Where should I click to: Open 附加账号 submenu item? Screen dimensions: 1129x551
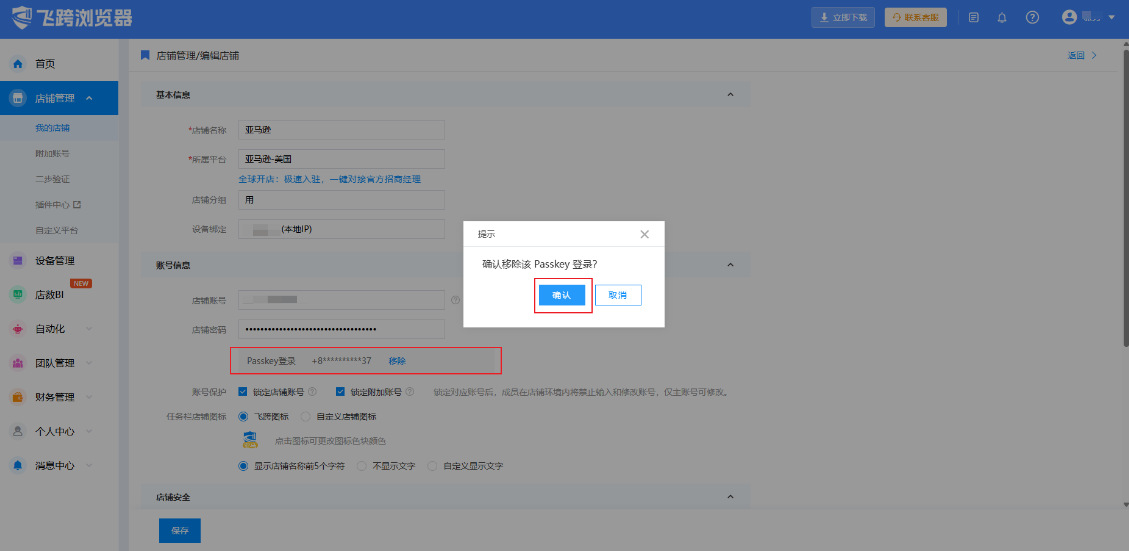click(53, 153)
